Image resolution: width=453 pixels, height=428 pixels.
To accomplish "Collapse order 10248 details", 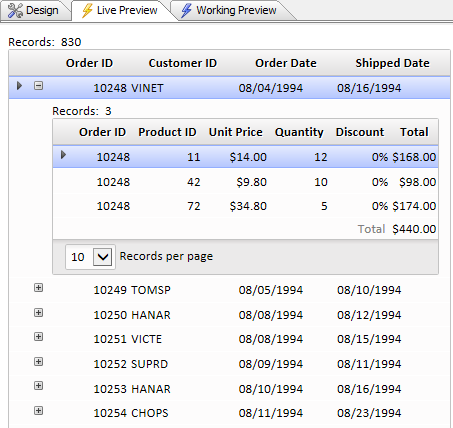I will (39, 86).
